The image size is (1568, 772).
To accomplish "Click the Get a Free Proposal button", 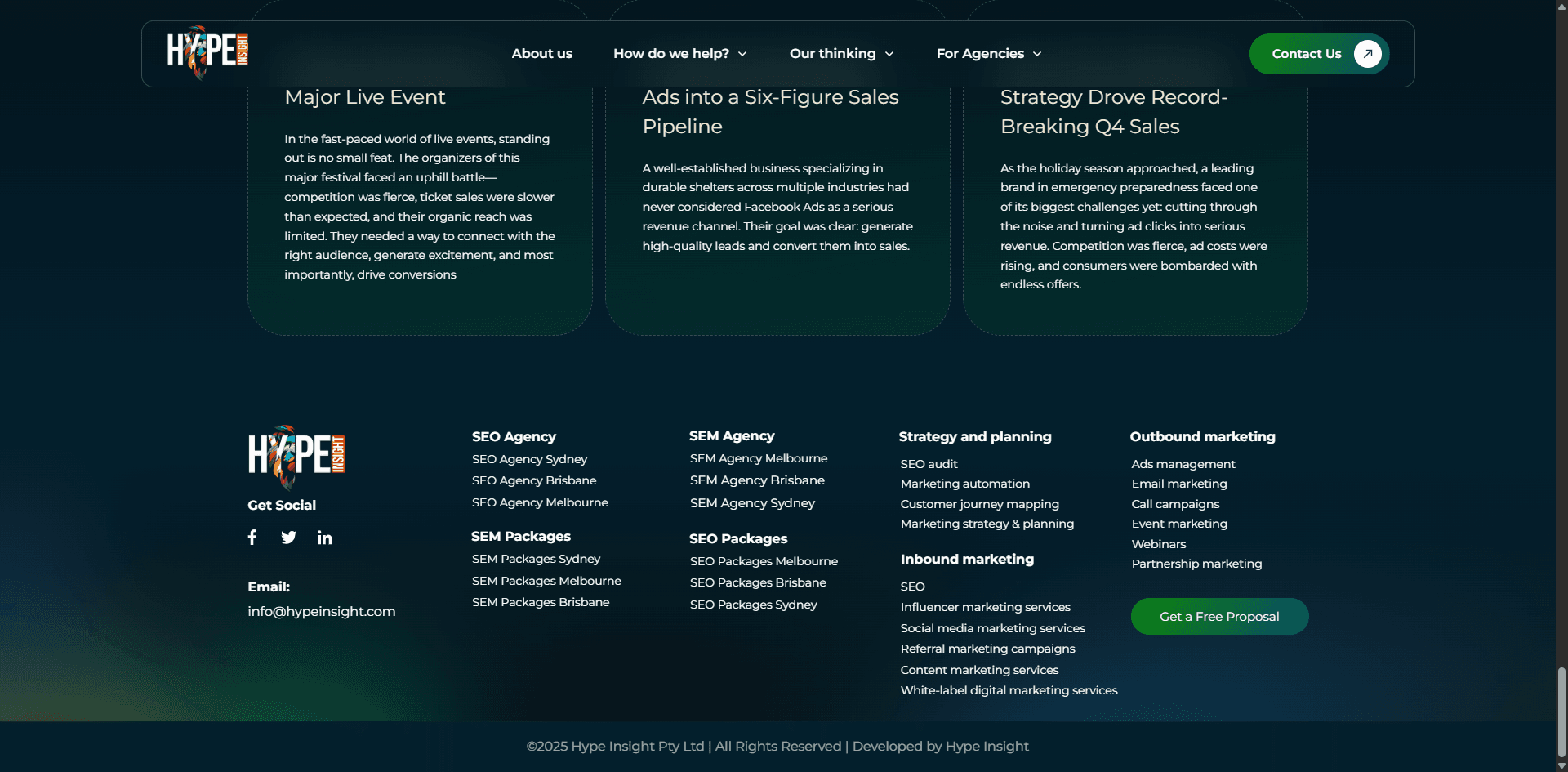I will (1219, 617).
